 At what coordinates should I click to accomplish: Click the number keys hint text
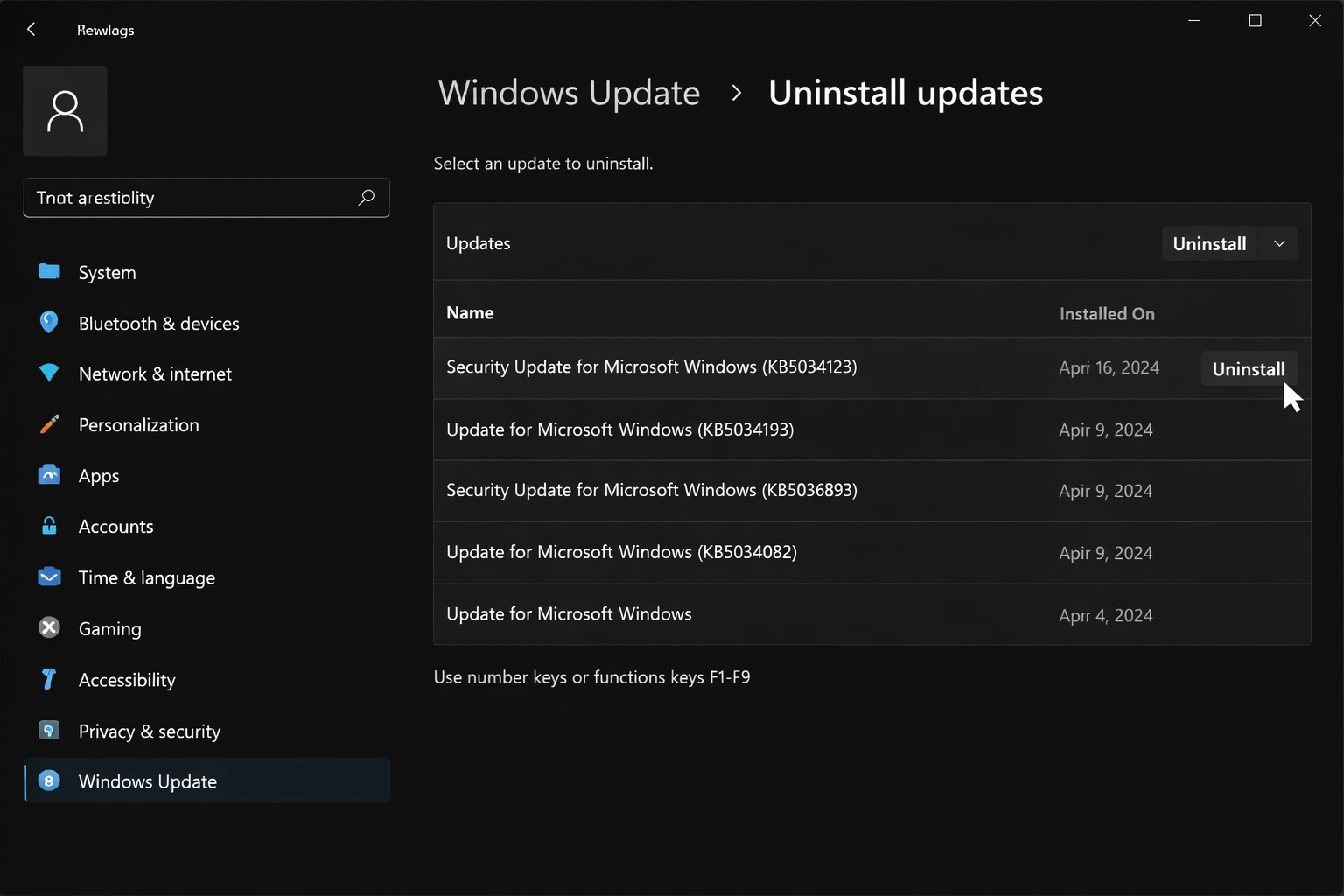pyautogui.click(x=591, y=677)
